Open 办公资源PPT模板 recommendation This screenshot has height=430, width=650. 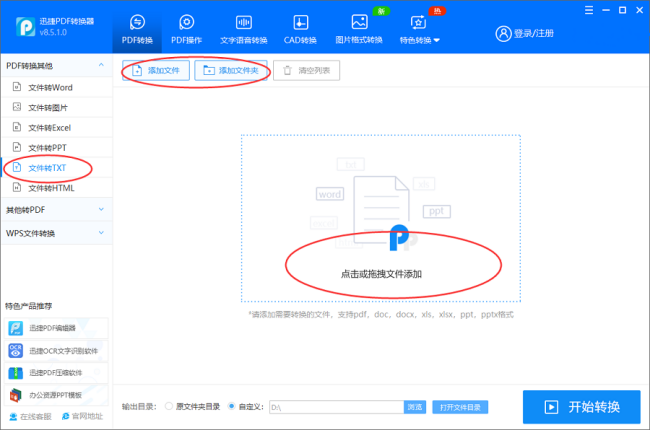pos(56,395)
